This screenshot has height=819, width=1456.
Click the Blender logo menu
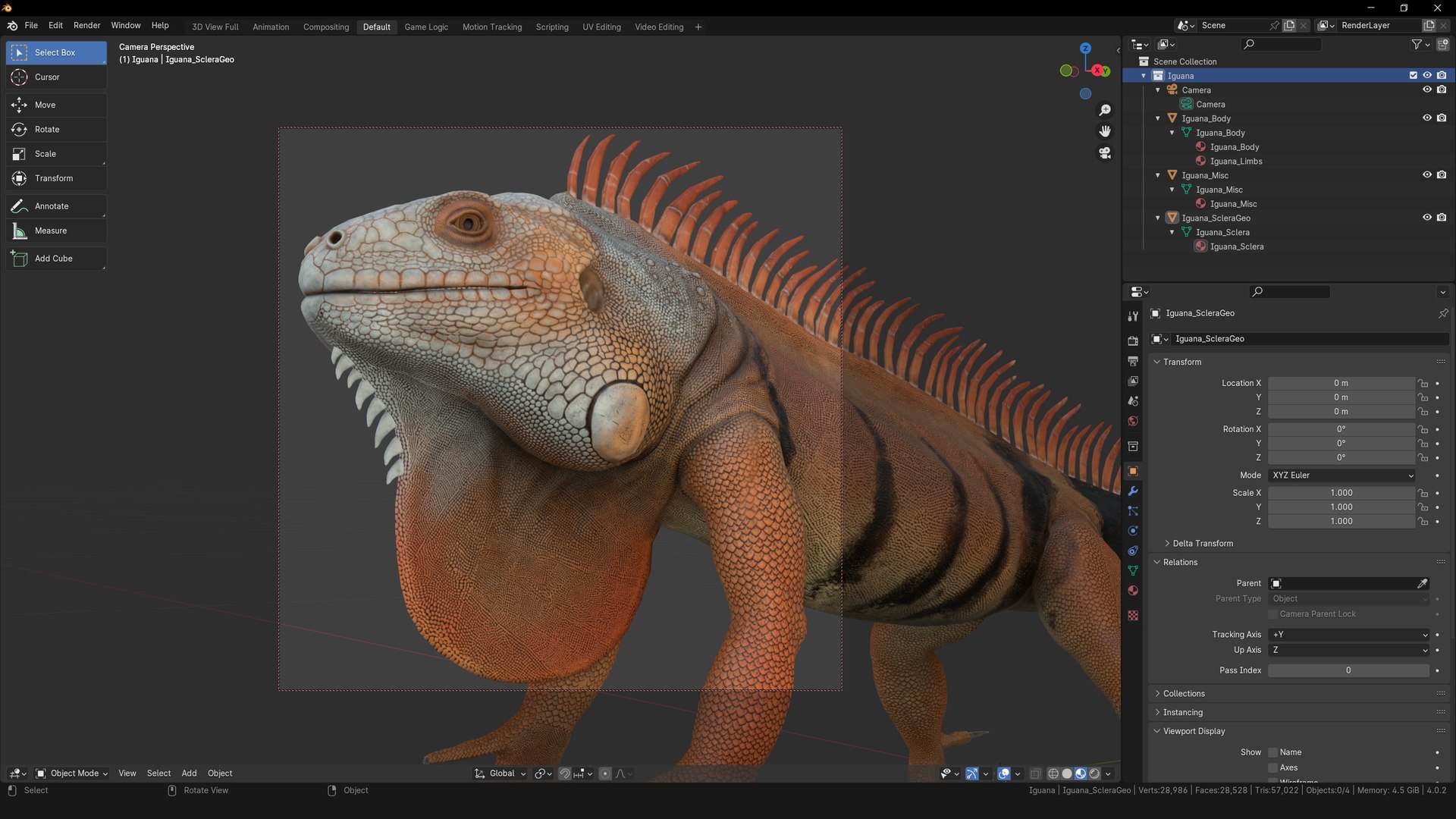pos(12,26)
